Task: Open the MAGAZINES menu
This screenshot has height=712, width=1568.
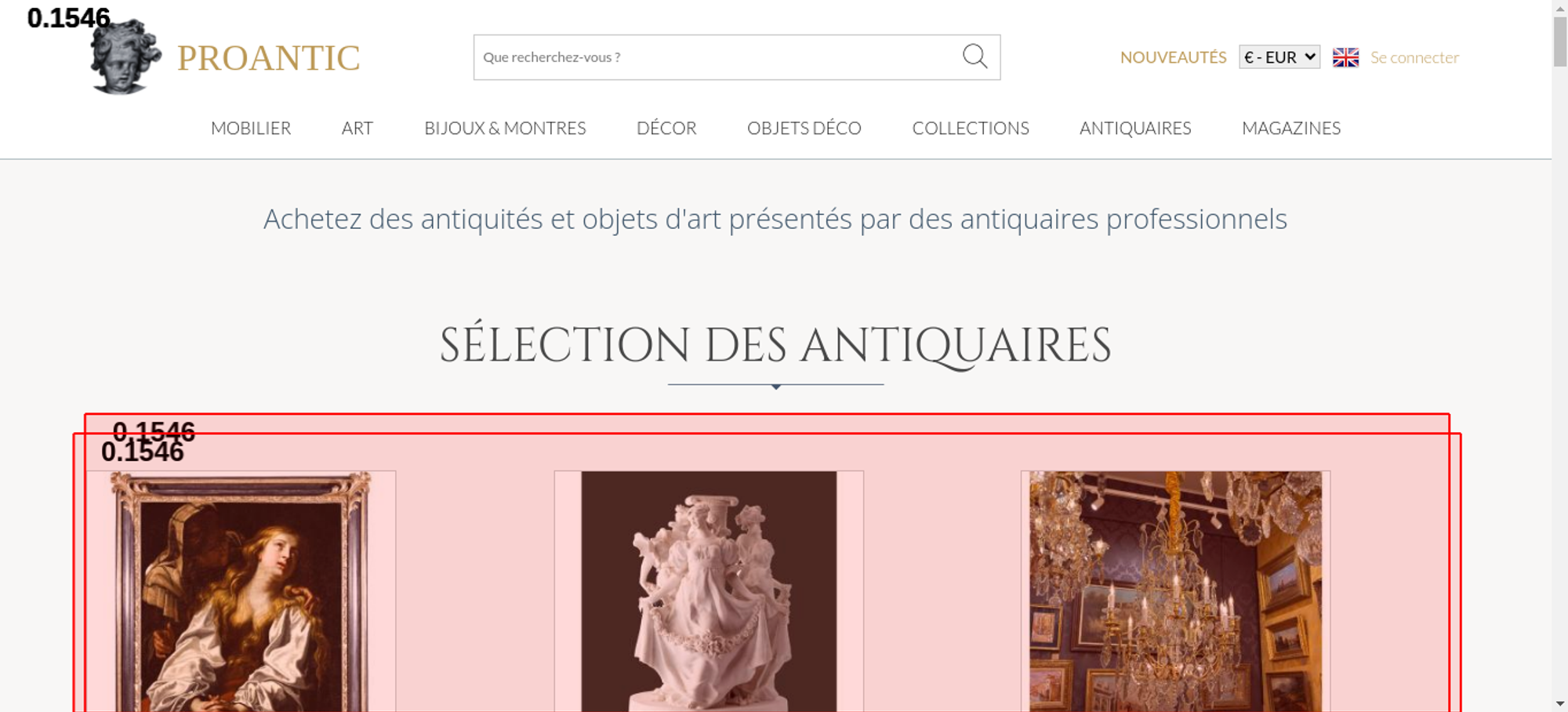Action: (1291, 128)
